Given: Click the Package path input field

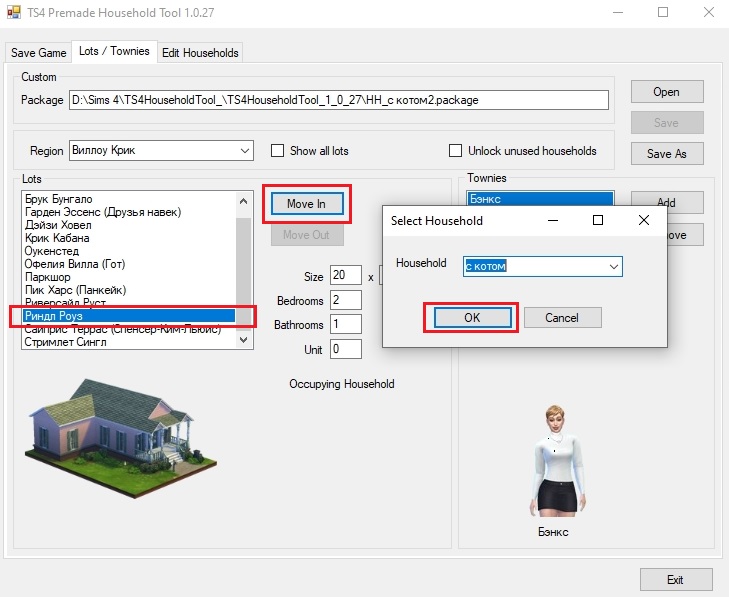Looking at the screenshot, I should [338, 100].
